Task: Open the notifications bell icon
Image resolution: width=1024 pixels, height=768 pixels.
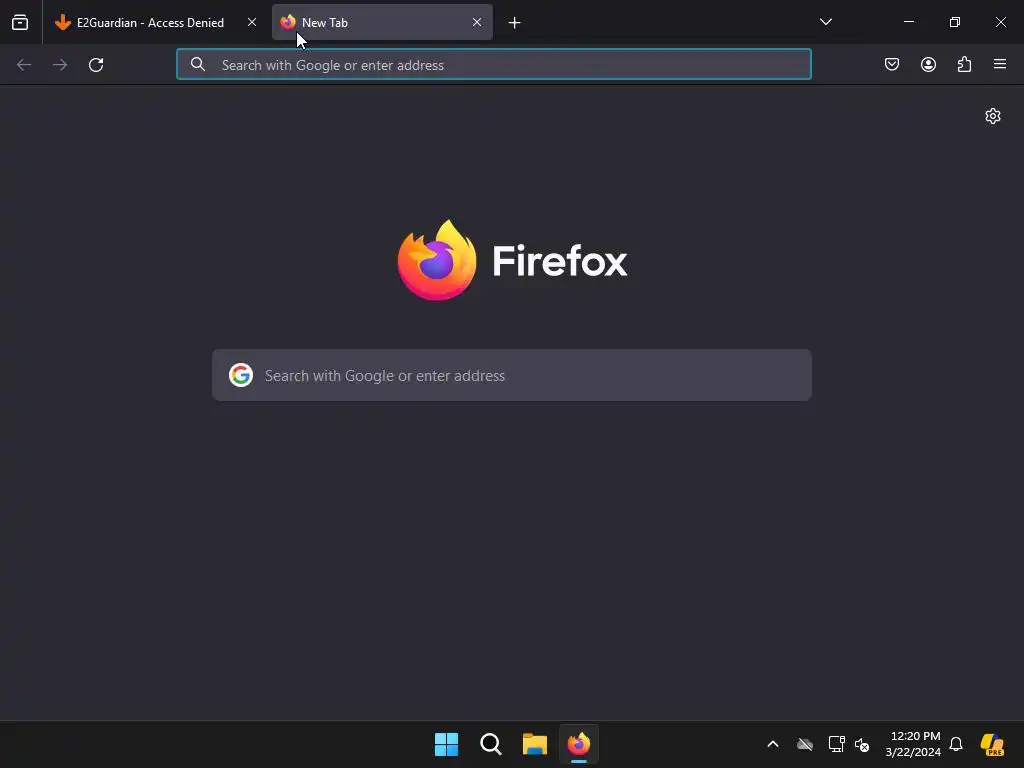Action: click(x=956, y=744)
